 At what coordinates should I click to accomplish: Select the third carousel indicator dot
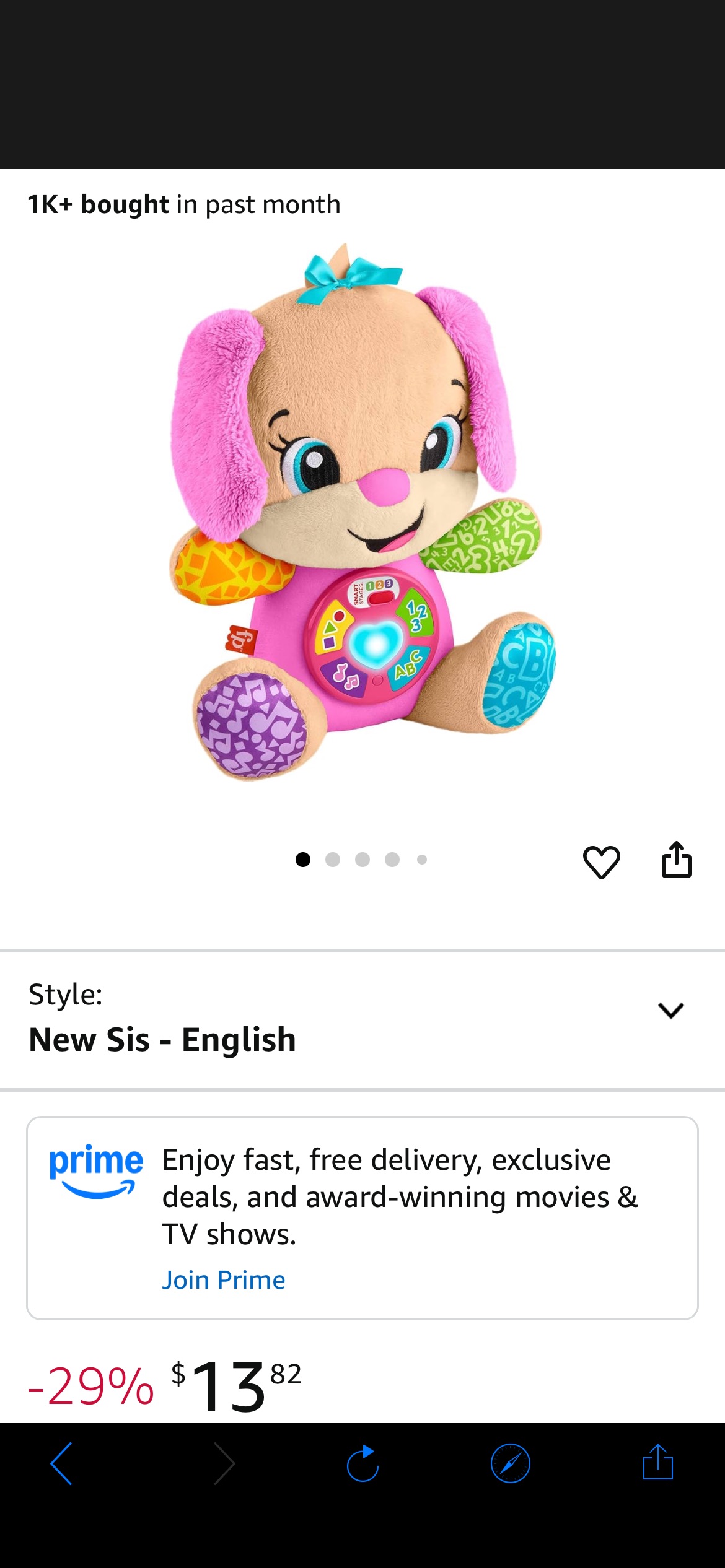point(362,858)
